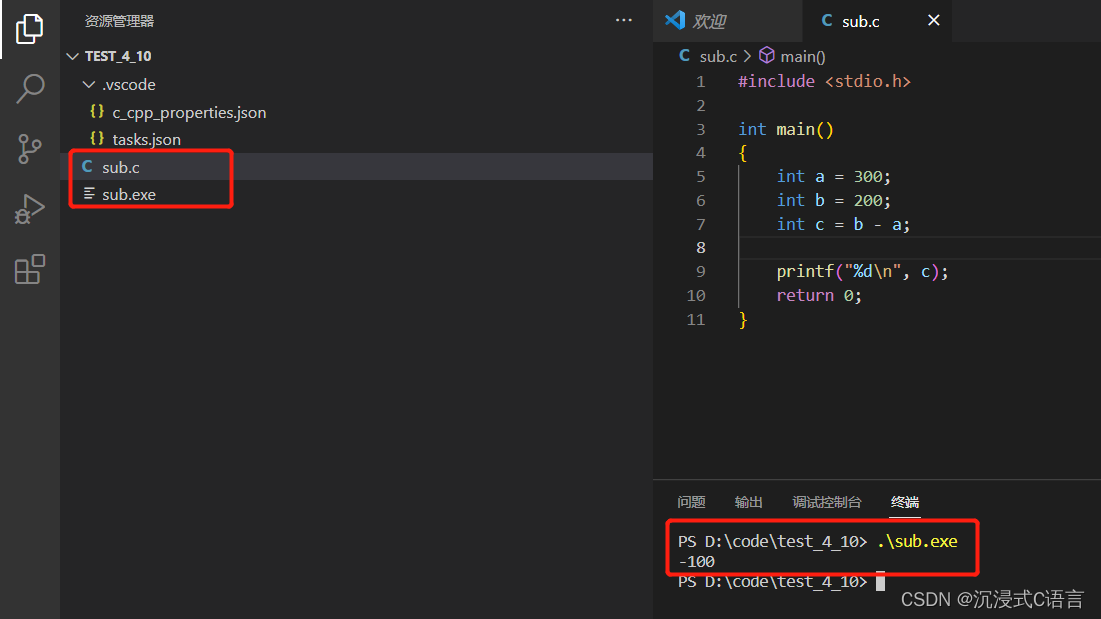Open explorer more actions ellipsis menu

(x=624, y=20)
